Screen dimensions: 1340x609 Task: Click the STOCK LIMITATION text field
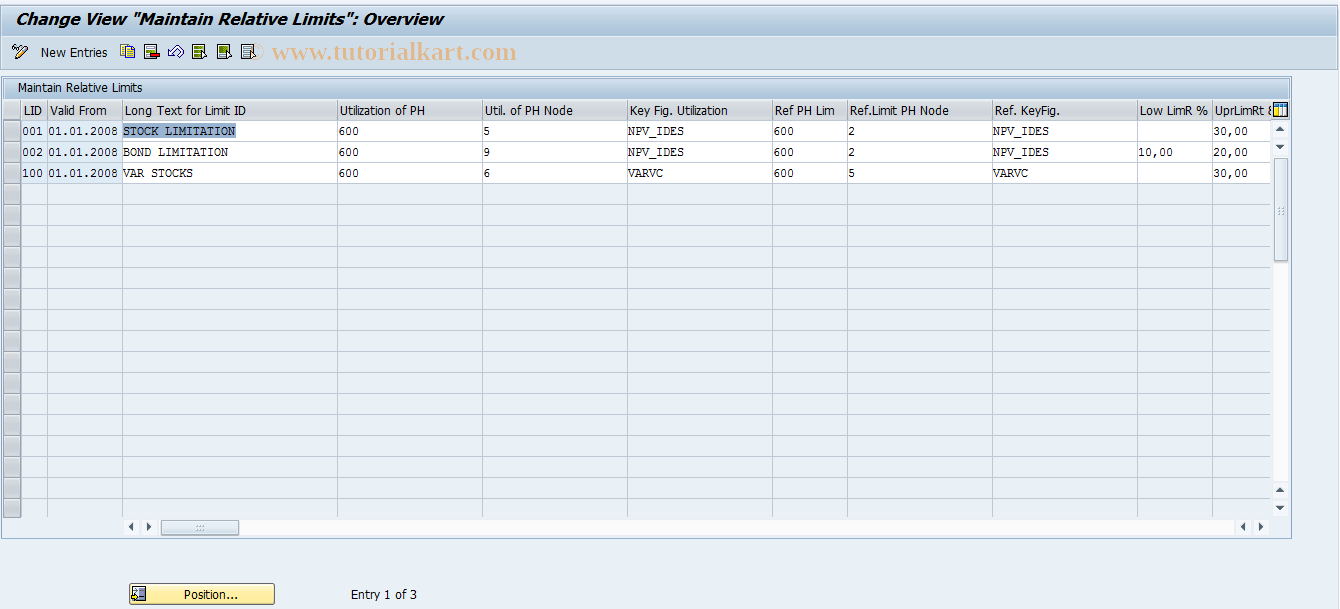230,131
